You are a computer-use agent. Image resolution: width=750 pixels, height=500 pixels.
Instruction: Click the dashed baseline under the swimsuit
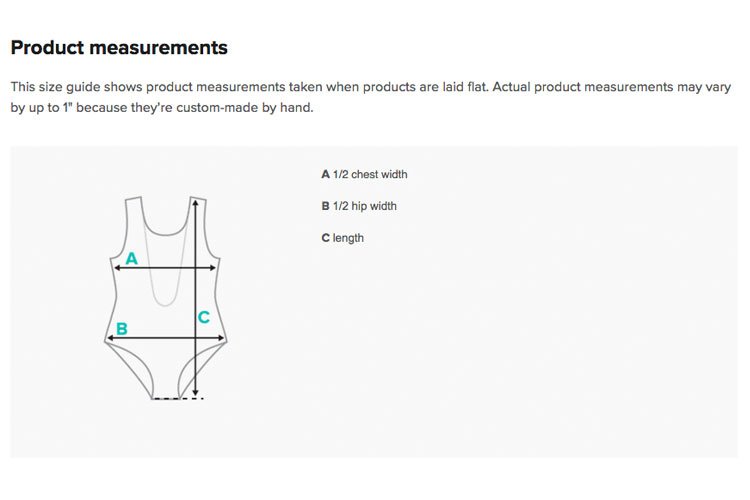(x=178, y=398)
